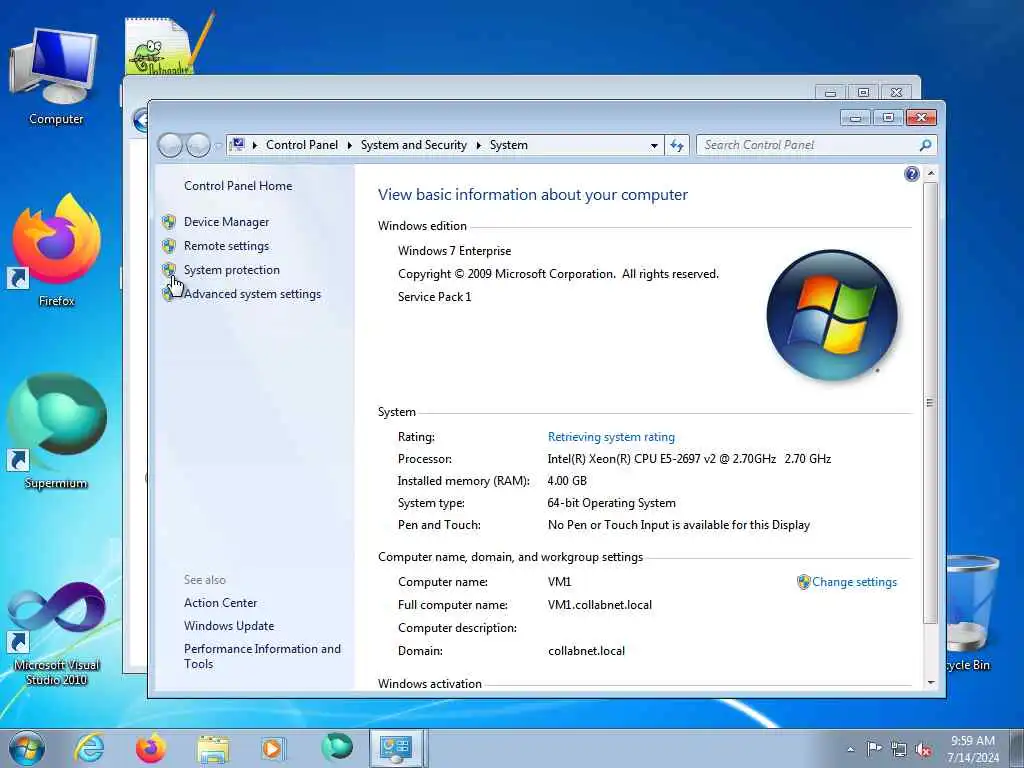
Task: Expand the arrow after Control Panel breadcrumb
Action: (x=349, y=145)
